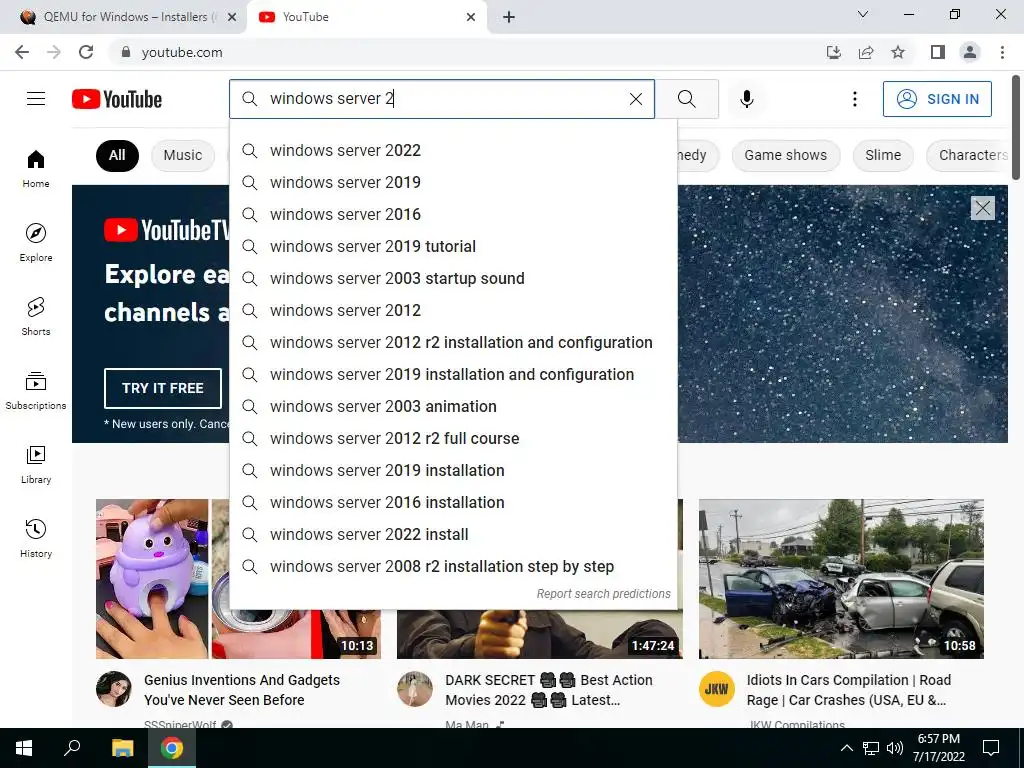Reload the YouTube page

coord(86,52)
